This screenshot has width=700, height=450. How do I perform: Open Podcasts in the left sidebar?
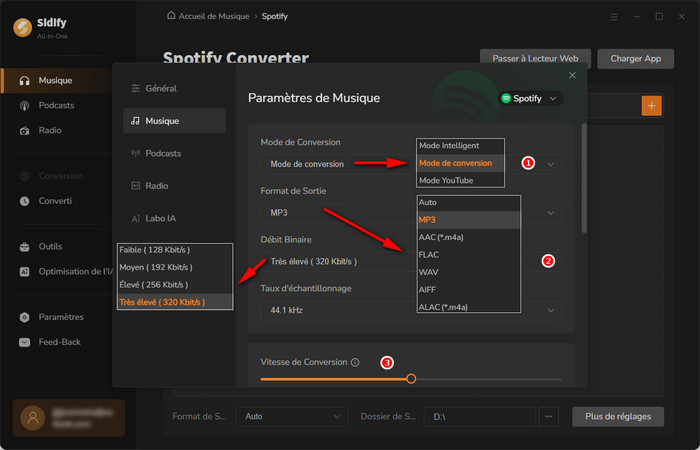click(x=55, y=105)
